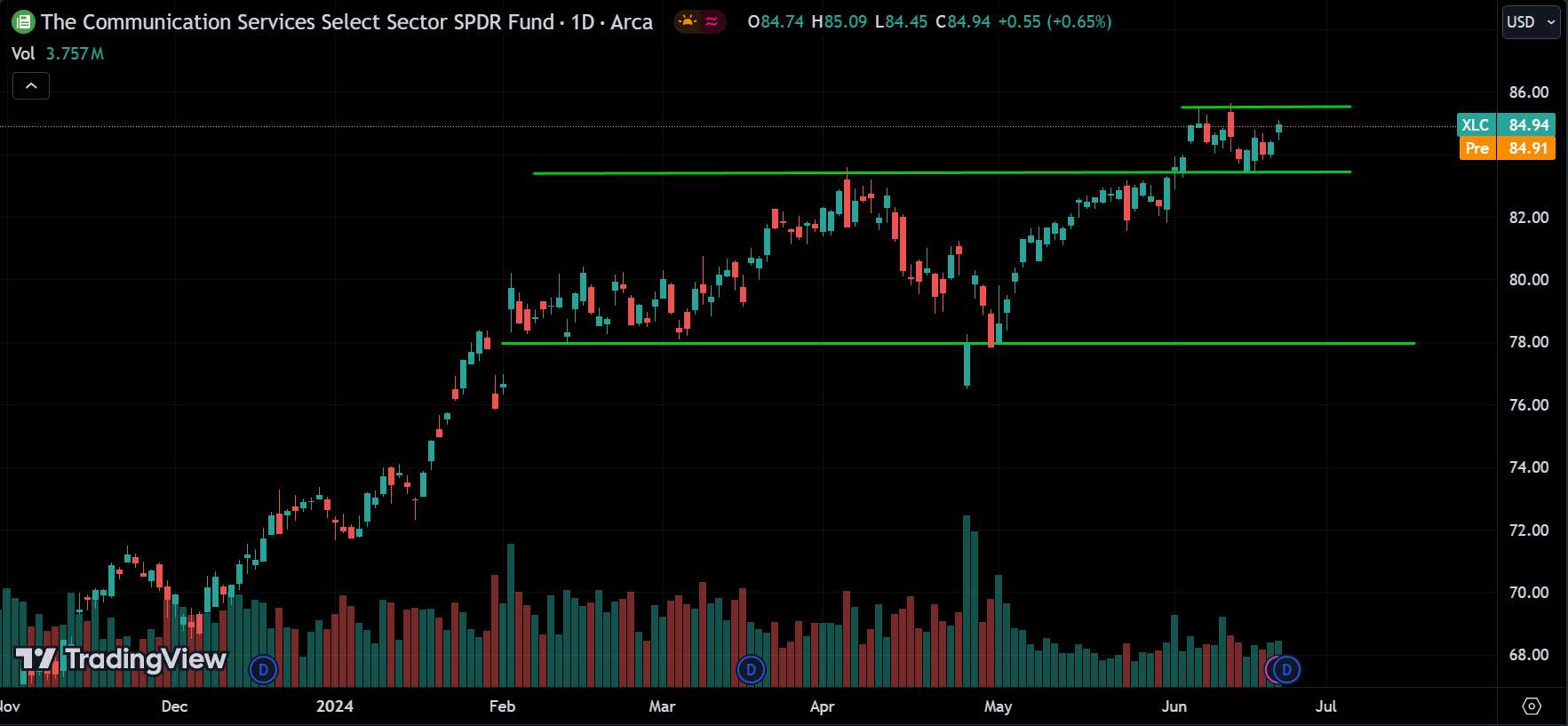Select the short green line near 85.50

point(1266,107)
